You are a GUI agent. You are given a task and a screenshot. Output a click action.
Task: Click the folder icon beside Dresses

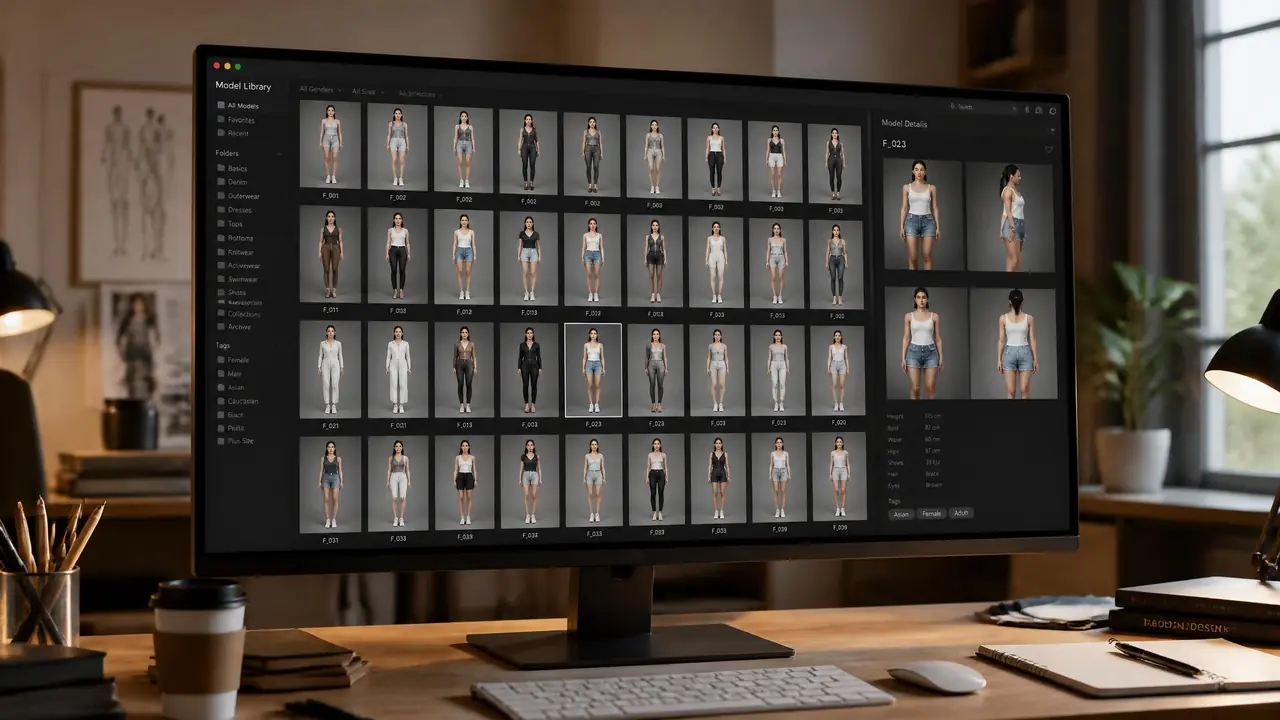pos(221,210)
